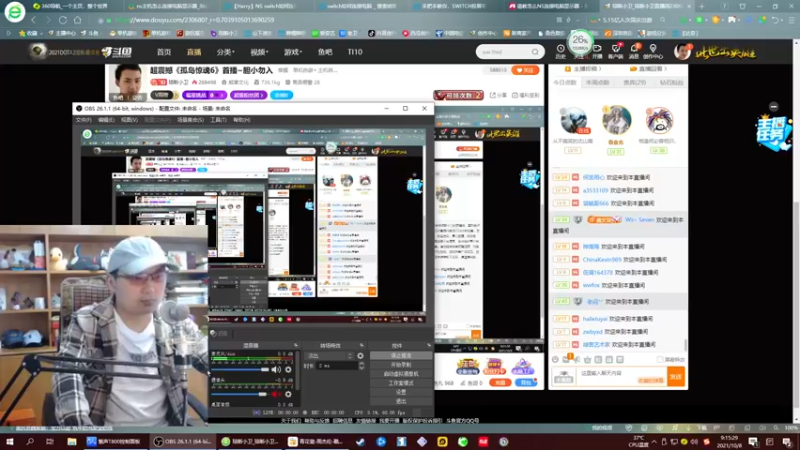Expand the Douyu categories nav dropdown

(x=225, y=52)
